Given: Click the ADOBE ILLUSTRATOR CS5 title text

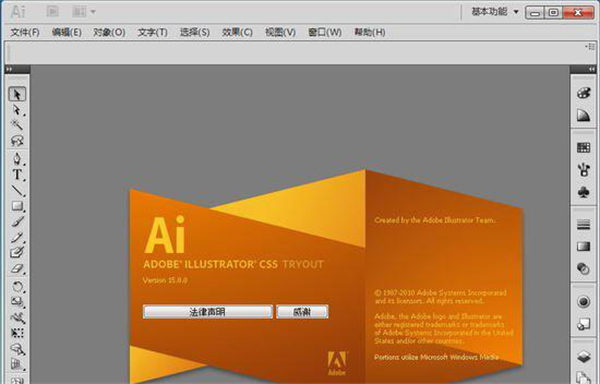Looking at the screenshot, I should [210, 264].
